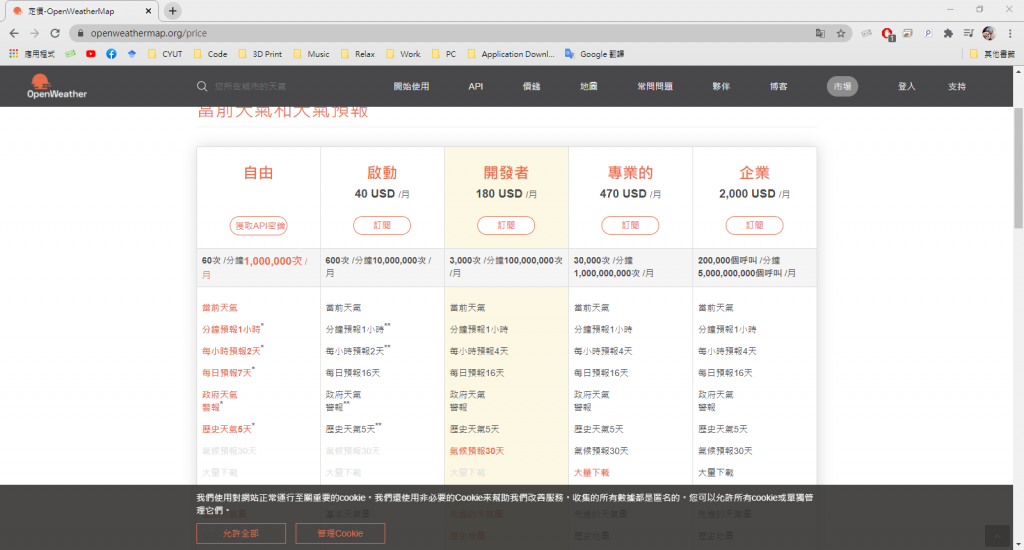Open the 其他書籤 bookmarks folder

point(992,54)
